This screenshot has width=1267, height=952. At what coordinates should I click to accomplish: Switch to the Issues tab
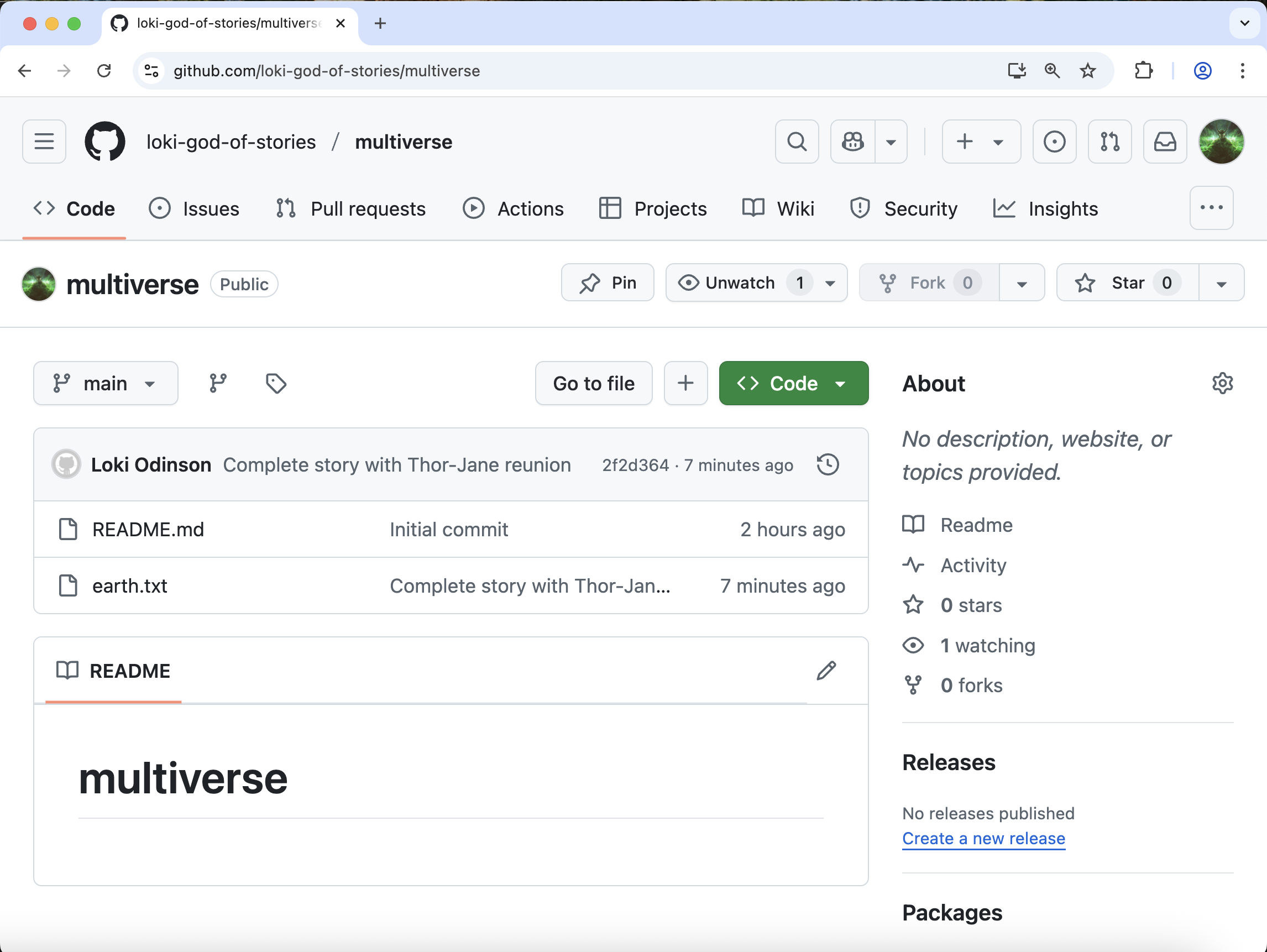[195, 208]
